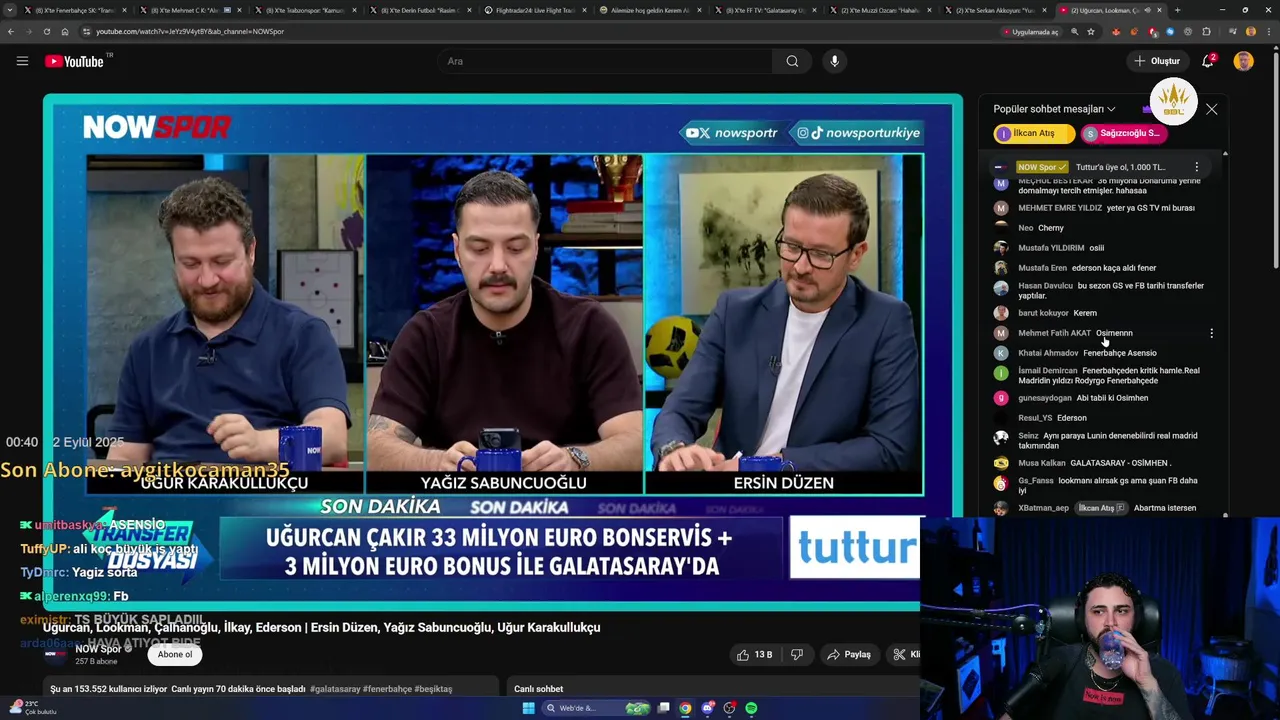The width and height of the screenshot is (1280, 720).
Task: Open the zoom magnifier in address bar
Action: pos(1074,31)
